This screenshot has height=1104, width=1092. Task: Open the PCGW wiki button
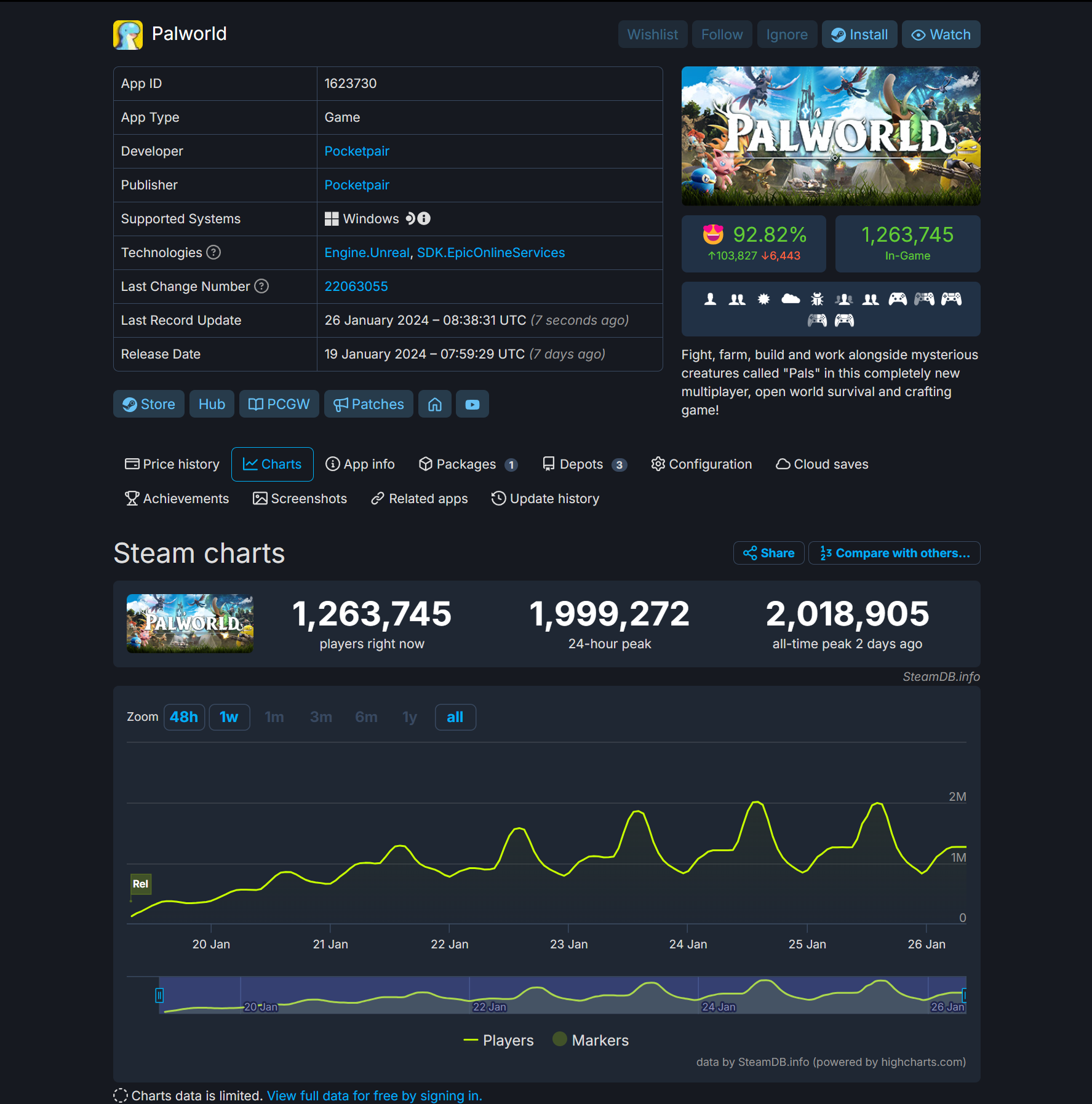pyautogui.click(x=279, y=404)
